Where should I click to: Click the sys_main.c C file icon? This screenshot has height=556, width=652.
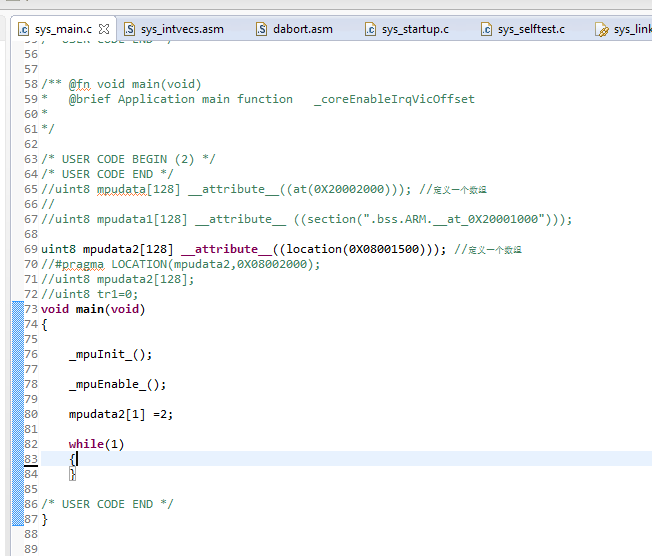[23, 29]
